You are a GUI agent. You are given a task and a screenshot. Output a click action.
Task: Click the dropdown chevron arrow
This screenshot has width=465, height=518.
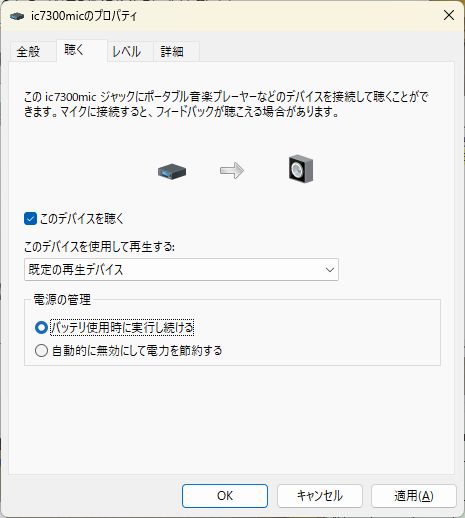[330, 270]
